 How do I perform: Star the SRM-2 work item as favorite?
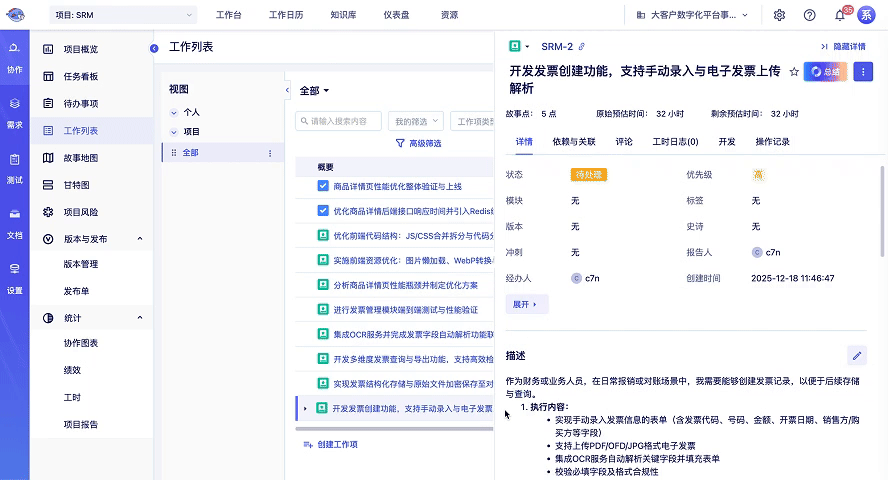click(x=794, y=72)
